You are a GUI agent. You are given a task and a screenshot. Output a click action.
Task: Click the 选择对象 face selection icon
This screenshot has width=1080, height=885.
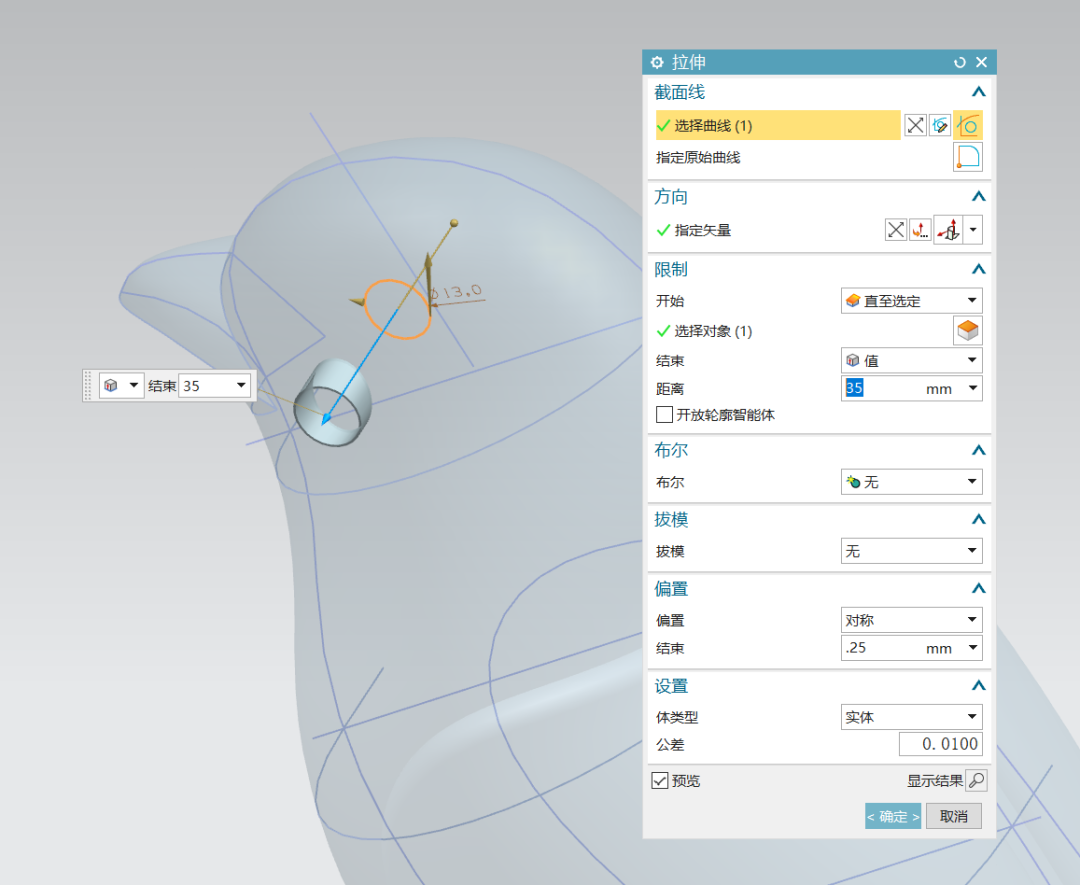pos(967,330)
